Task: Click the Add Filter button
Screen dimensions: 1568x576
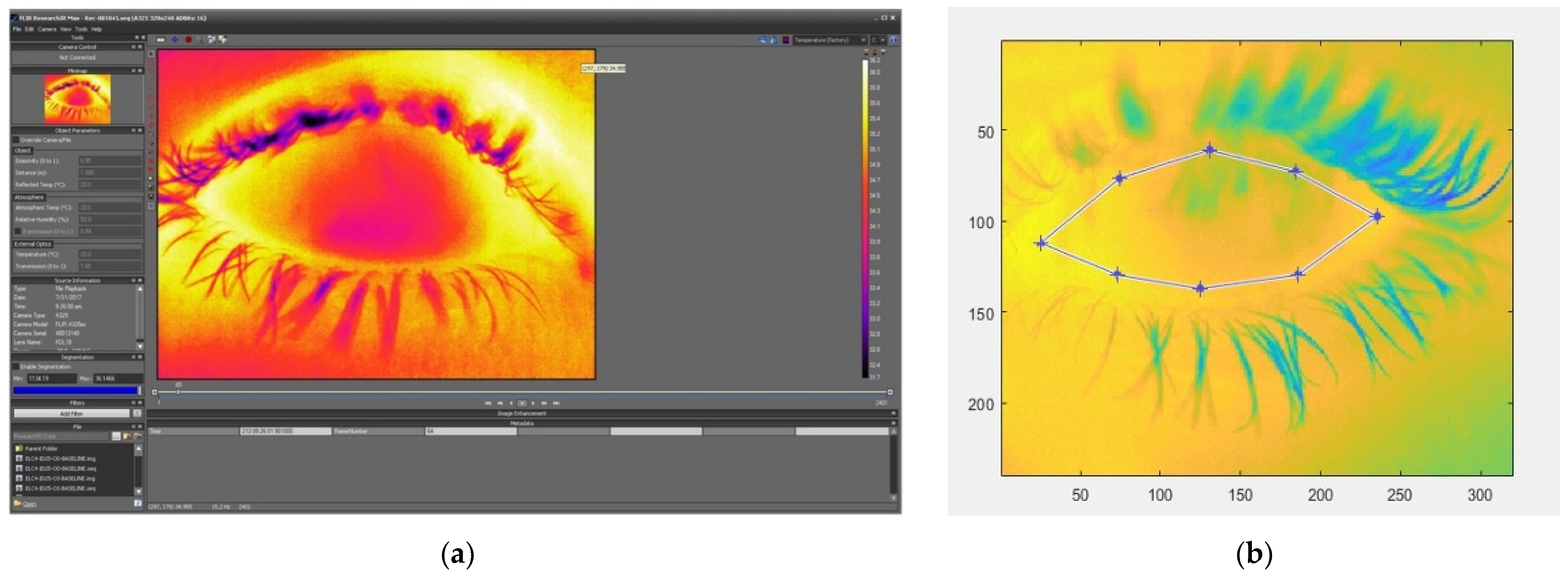Action: point(72,413)
